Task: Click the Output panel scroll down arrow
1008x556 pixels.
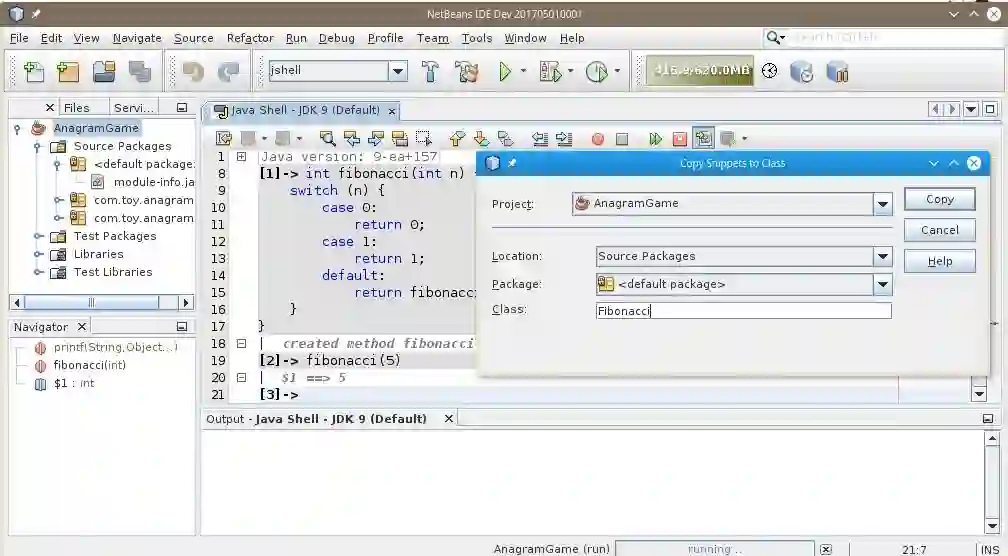Action: pyautogui.click(x=992, y=526)
